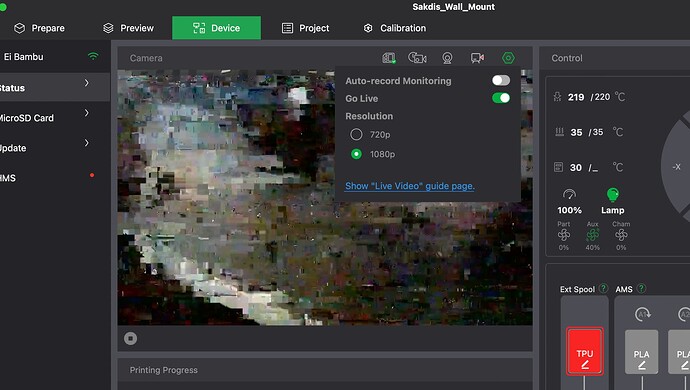Open the Show "Live Video" guide page link
The width and height of the screenshot is (690, 390).
coord(410,186)
